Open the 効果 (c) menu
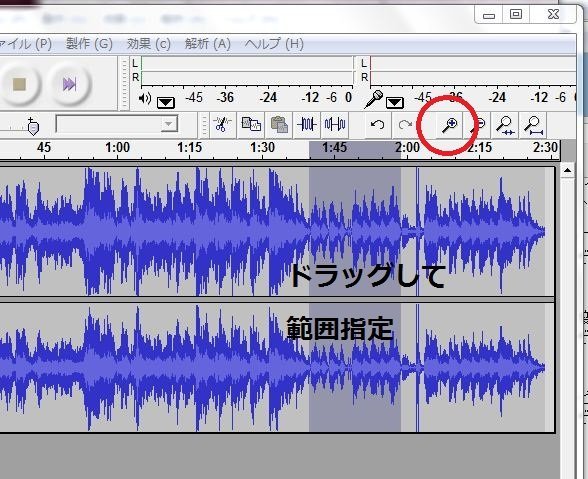This screenshot has height=479, width=588. pos(148,44)
